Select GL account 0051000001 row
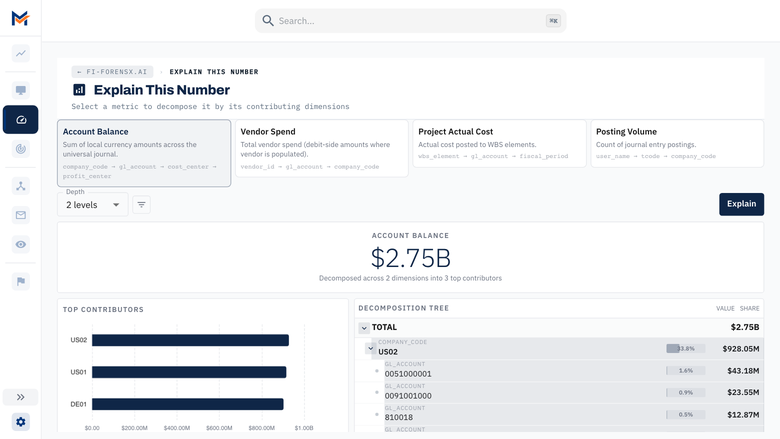 [559, 370]
